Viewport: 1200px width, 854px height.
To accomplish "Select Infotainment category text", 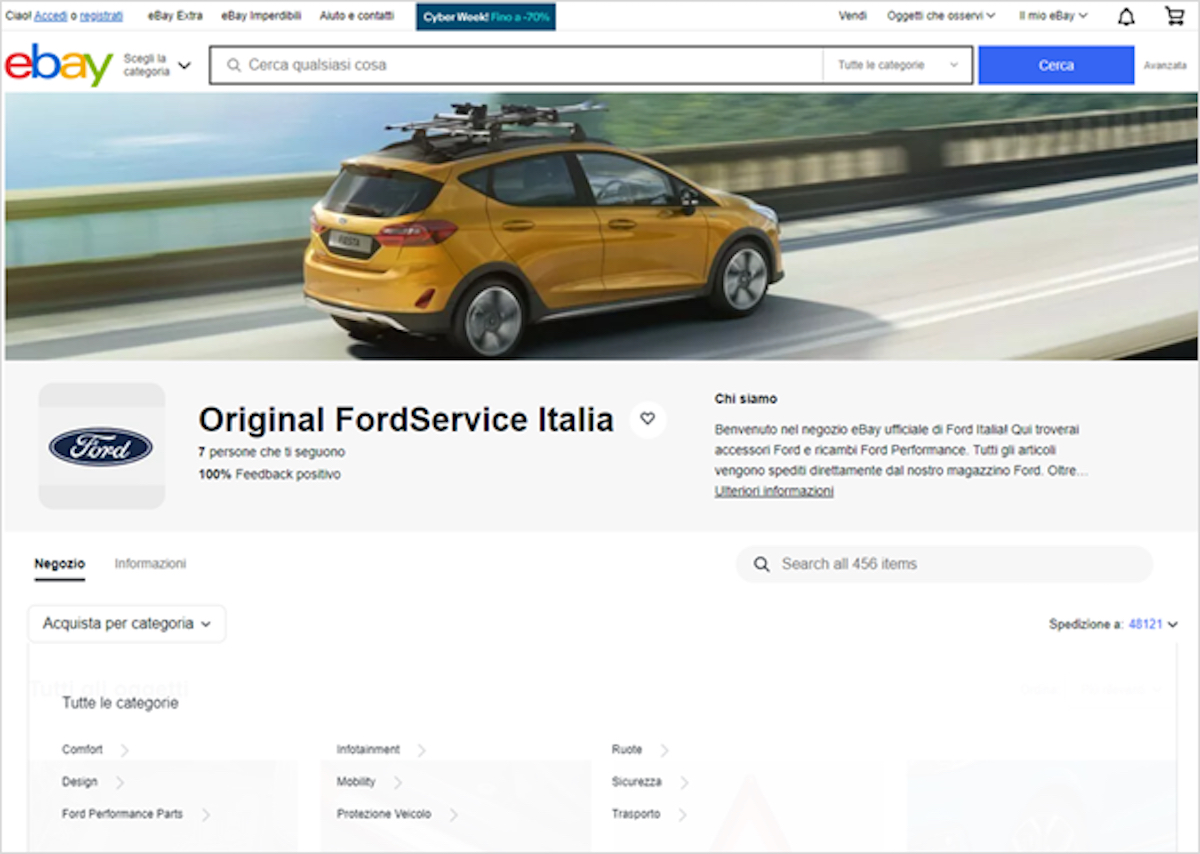I will [x=368, y=750].
